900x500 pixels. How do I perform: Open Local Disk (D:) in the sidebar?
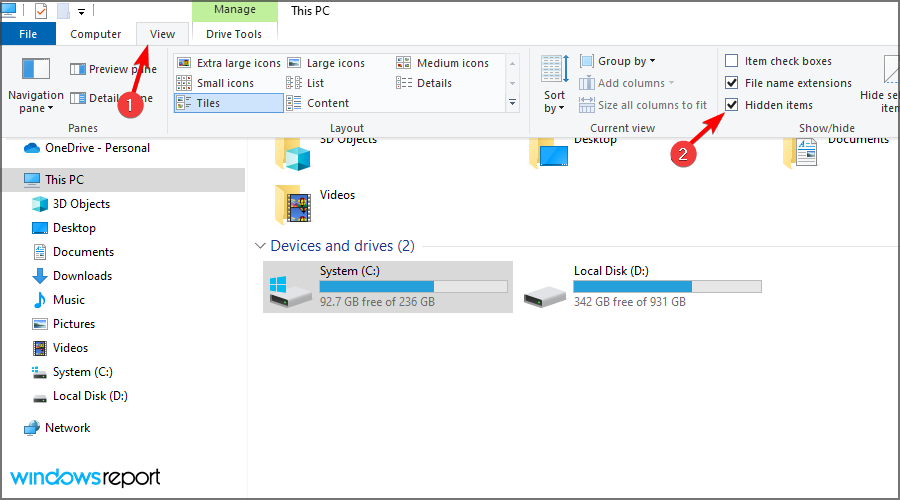pos(80,396)
